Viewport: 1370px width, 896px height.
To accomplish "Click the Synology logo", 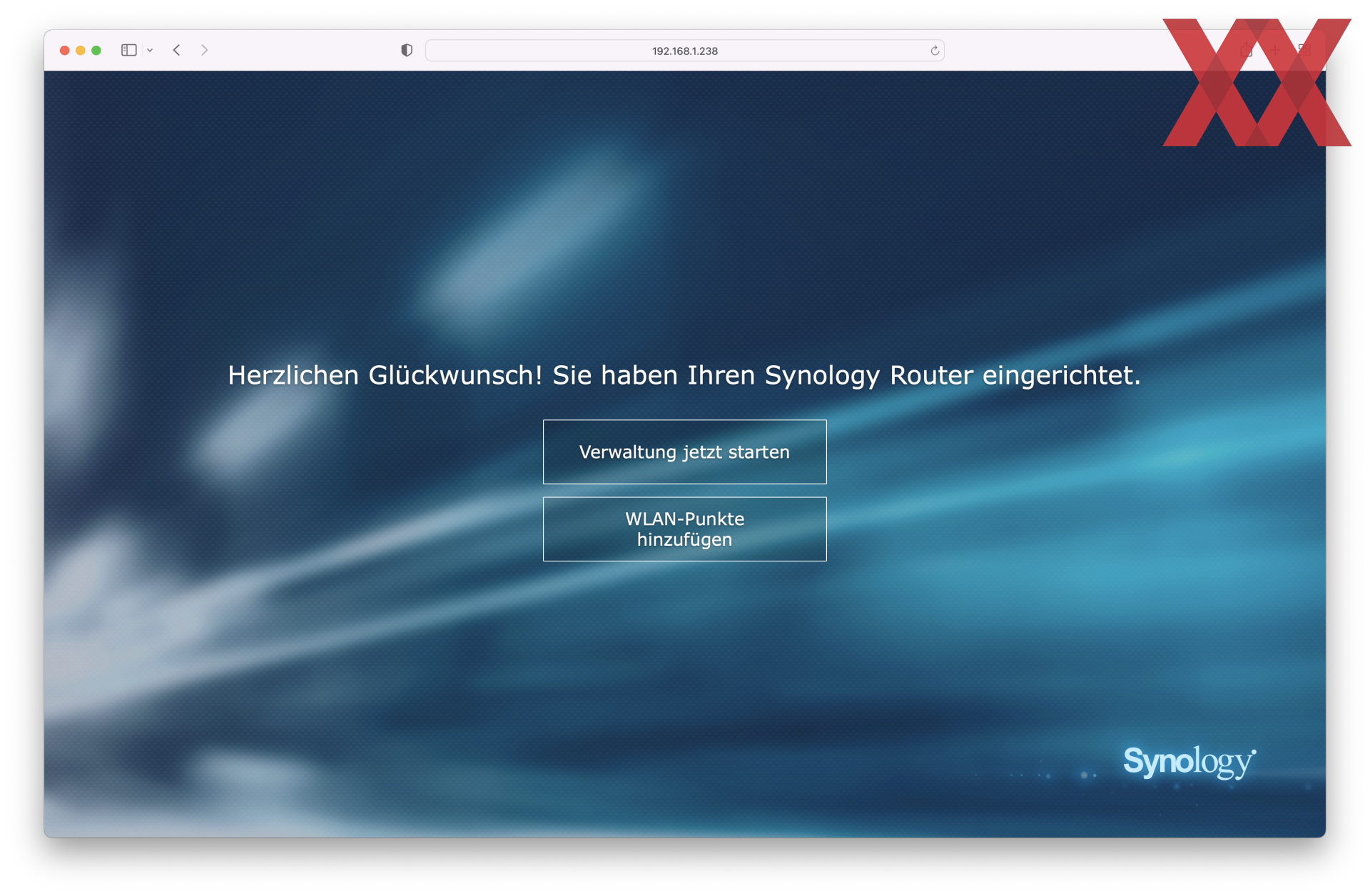I will pyautogui.click(x=1189, y=762).
